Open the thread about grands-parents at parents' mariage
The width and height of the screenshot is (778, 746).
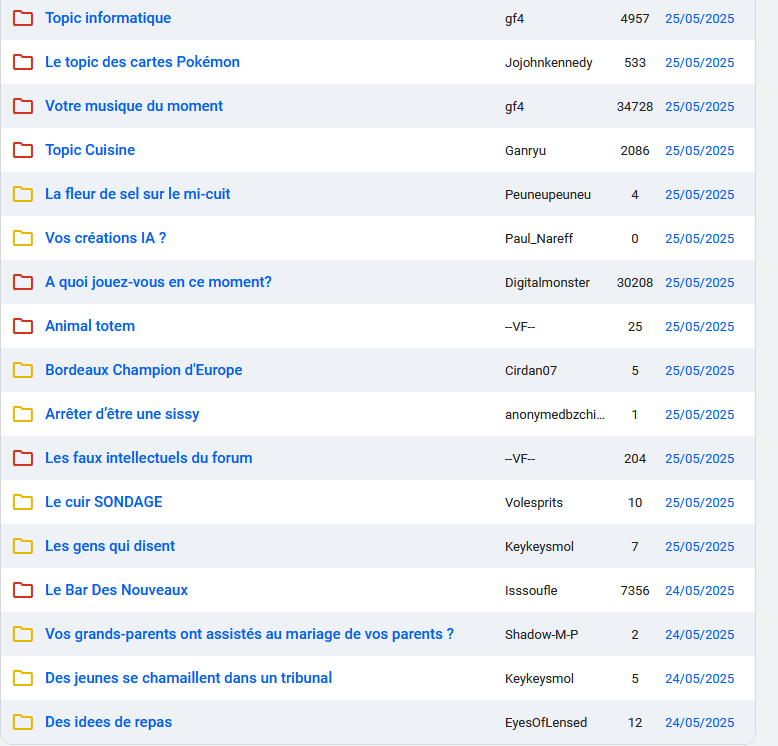coord(249,634)
